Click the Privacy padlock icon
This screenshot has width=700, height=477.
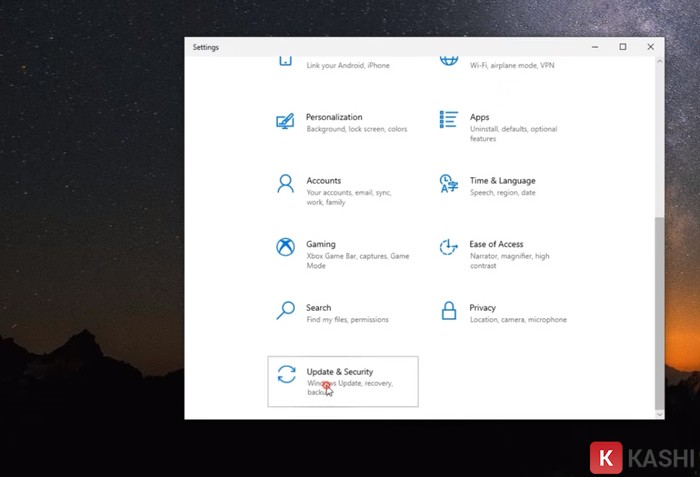[x=449, y=311]
